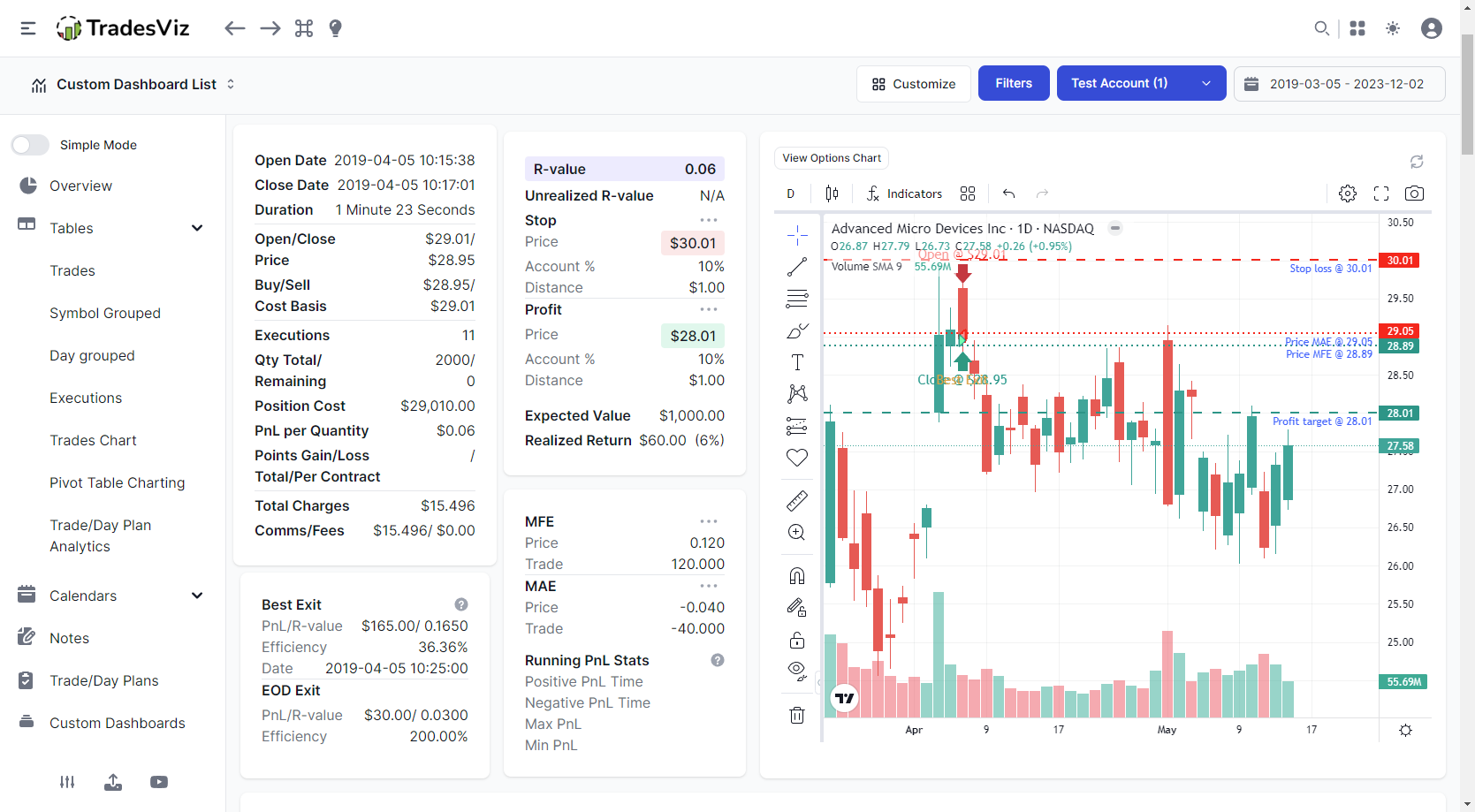Change the D chart interval
1475x812 pixels.
pos(791,194)
